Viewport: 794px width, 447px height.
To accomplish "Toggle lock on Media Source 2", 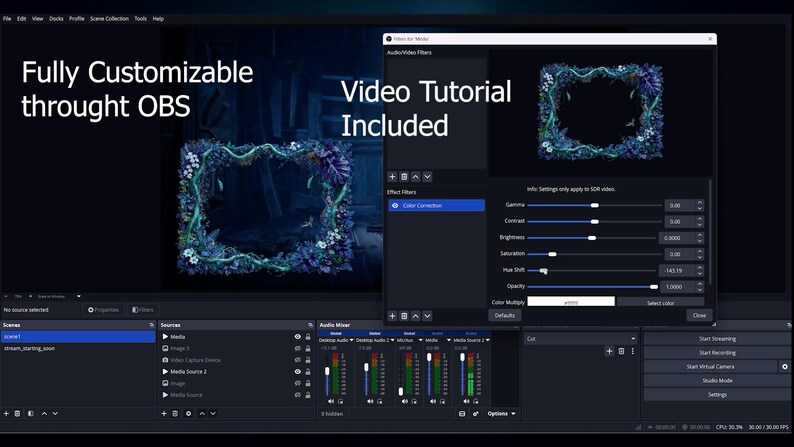I will point(308,372).
